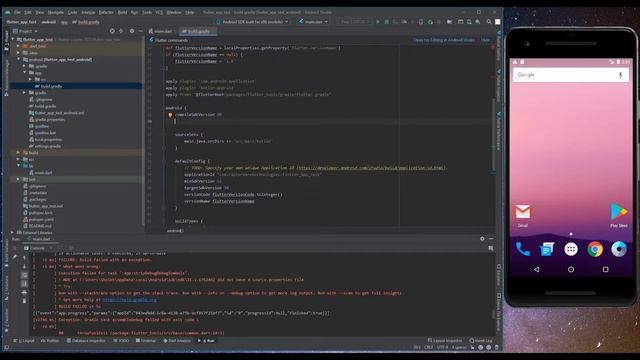Click yellow lightbulb beside compileSdkVersion
The image size is (640, 360).
(x=170, y=115)
